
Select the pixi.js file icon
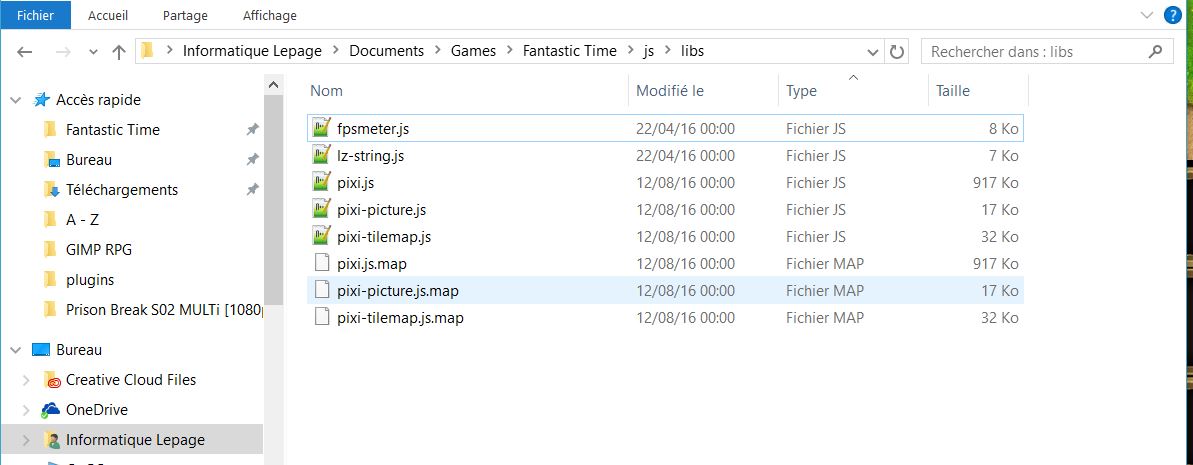[x=322, y=183]
